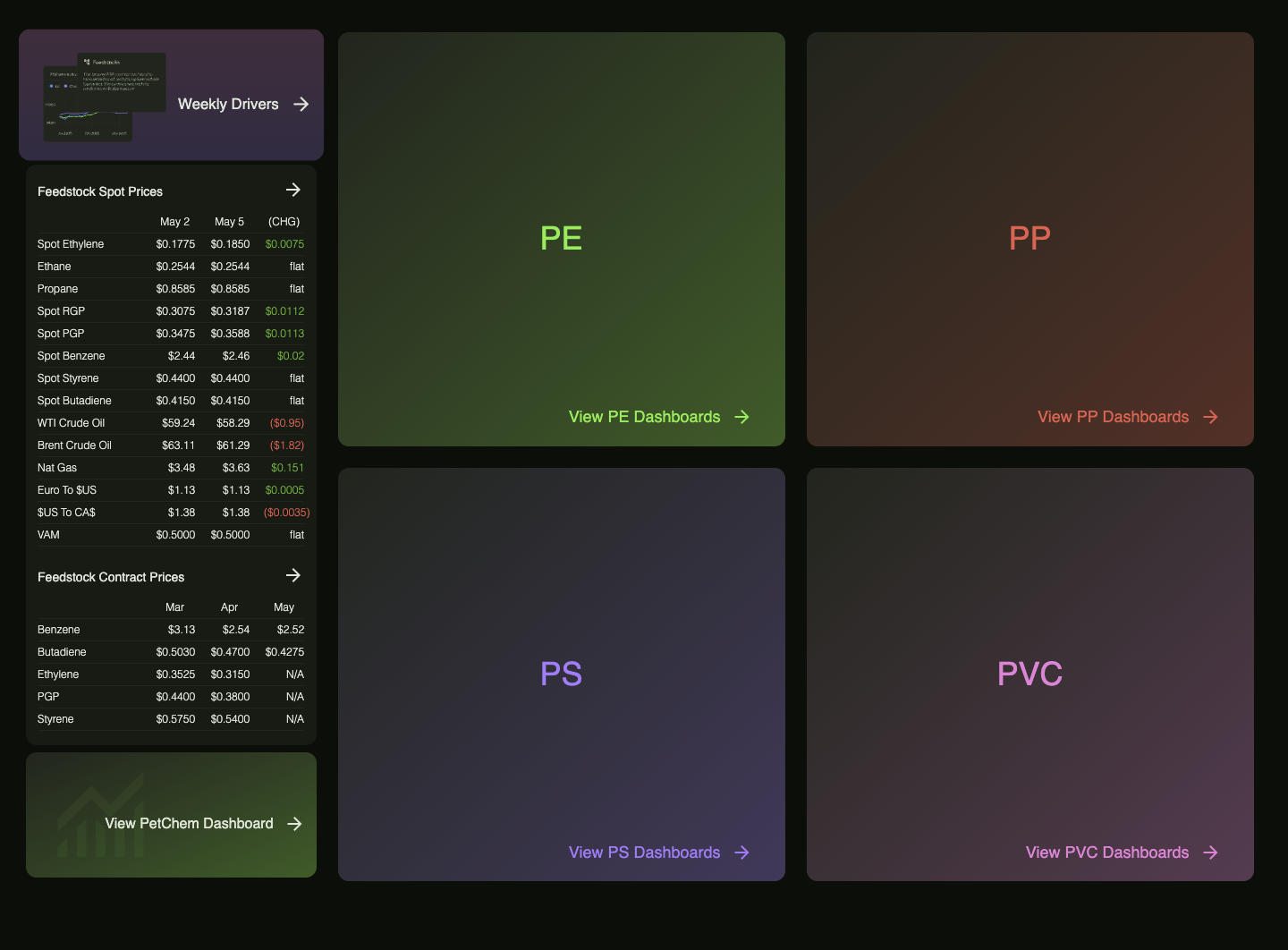Screen dimensions: 1288x950
Task: Select the VAM row label
Action: pyautogui.click(x=48, y=535)
